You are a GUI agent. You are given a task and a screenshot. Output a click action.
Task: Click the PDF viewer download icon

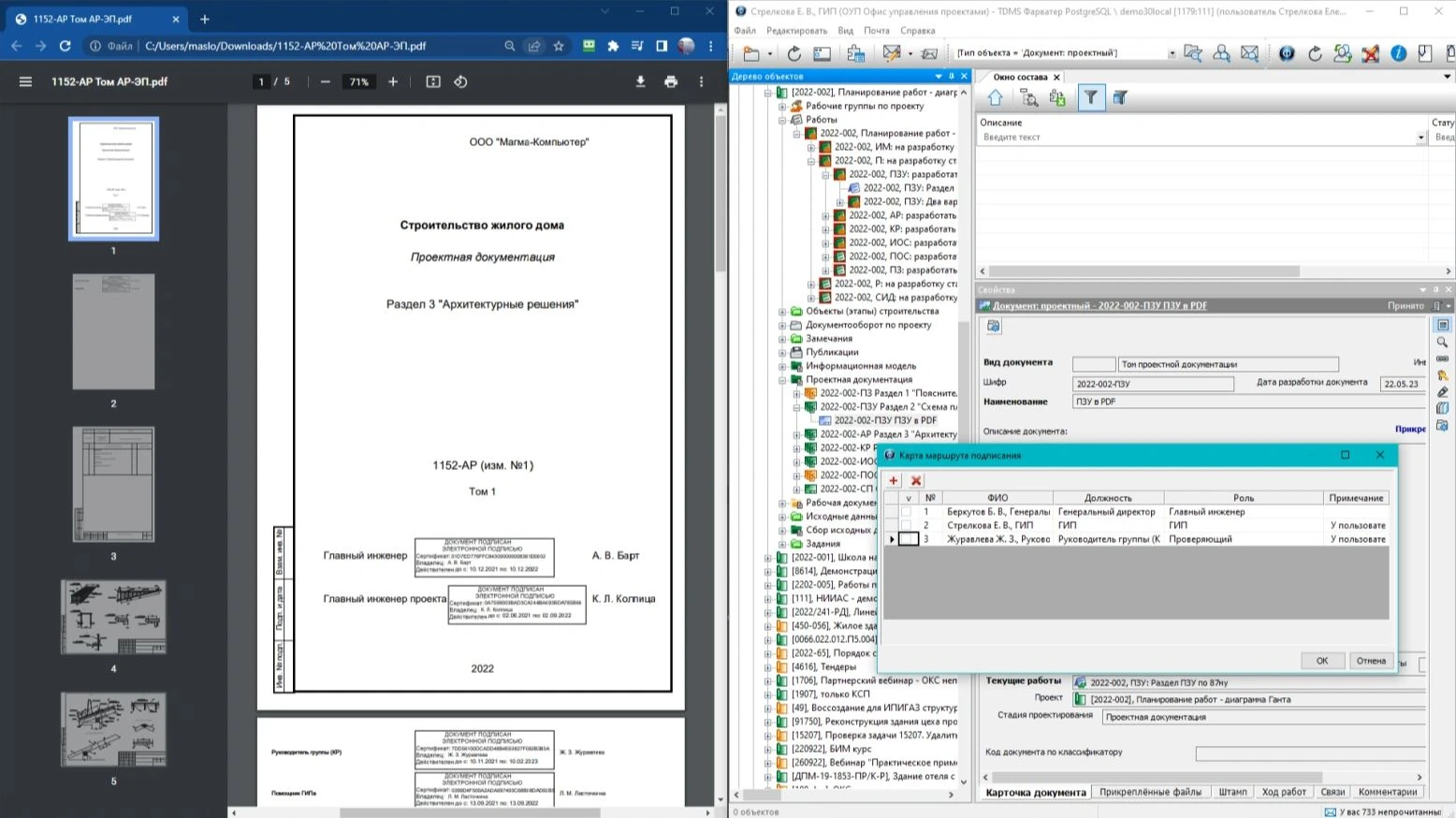coord(641,81)
